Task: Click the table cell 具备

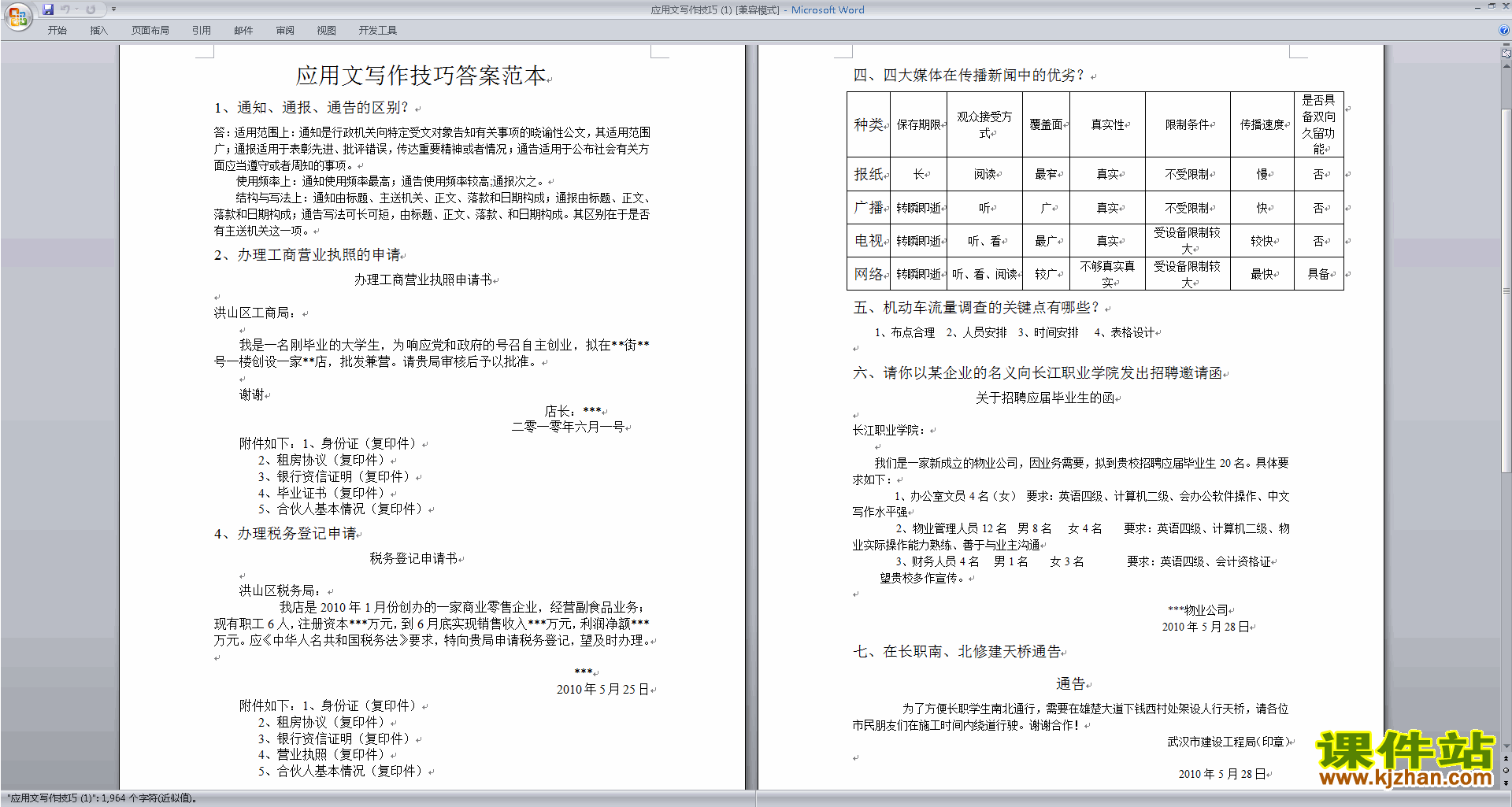Action: [1319, 274]
